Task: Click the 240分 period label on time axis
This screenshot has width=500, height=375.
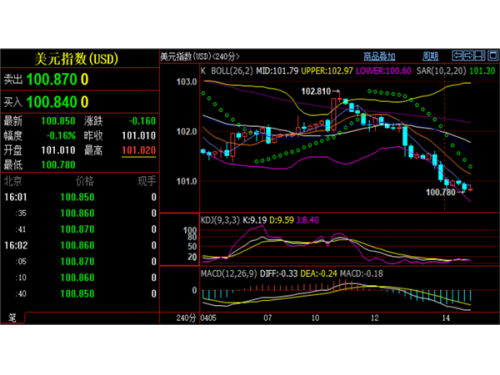Action: (186, 318)
